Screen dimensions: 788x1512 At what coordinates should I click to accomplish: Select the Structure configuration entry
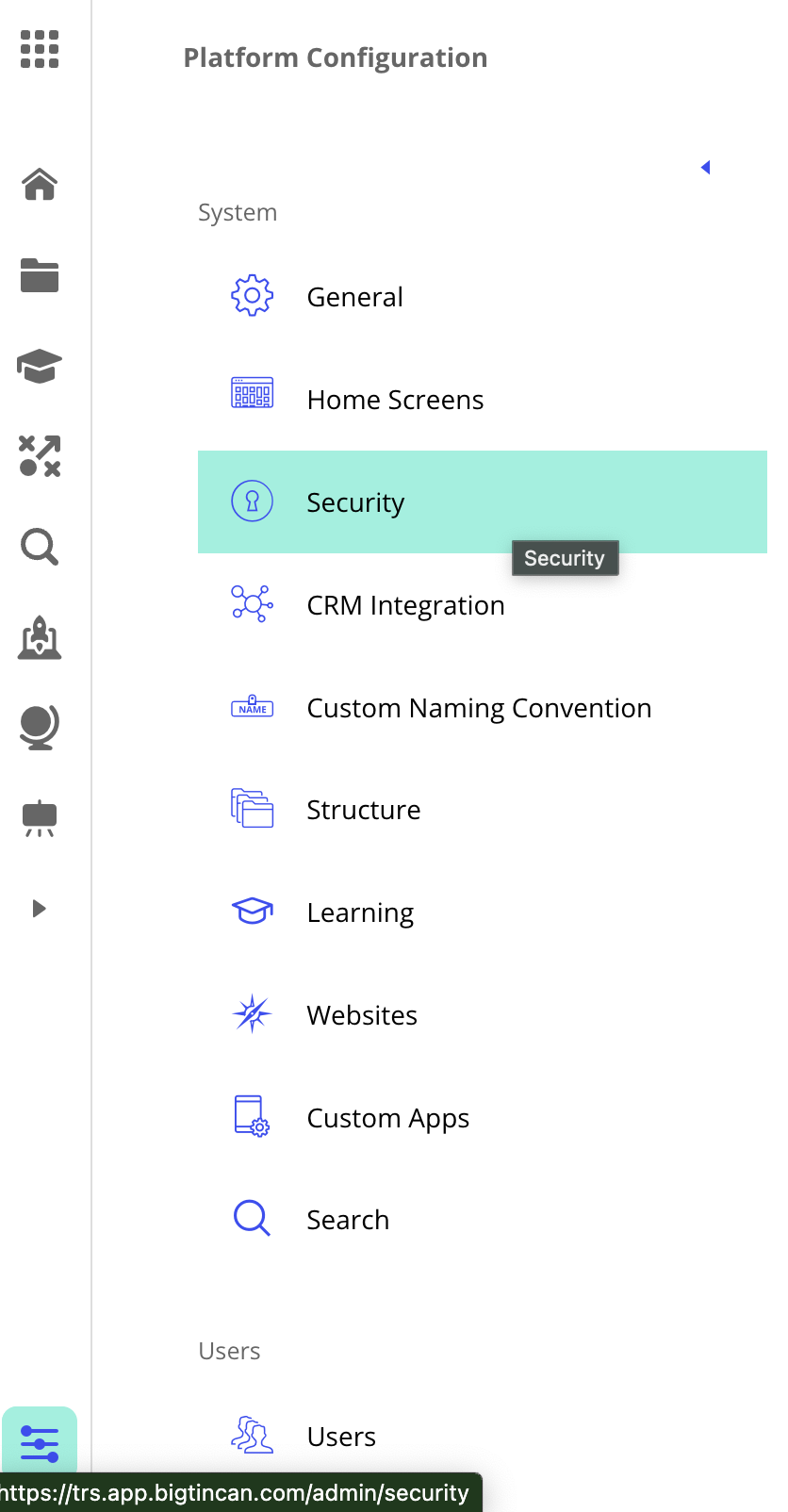[363, 809]
